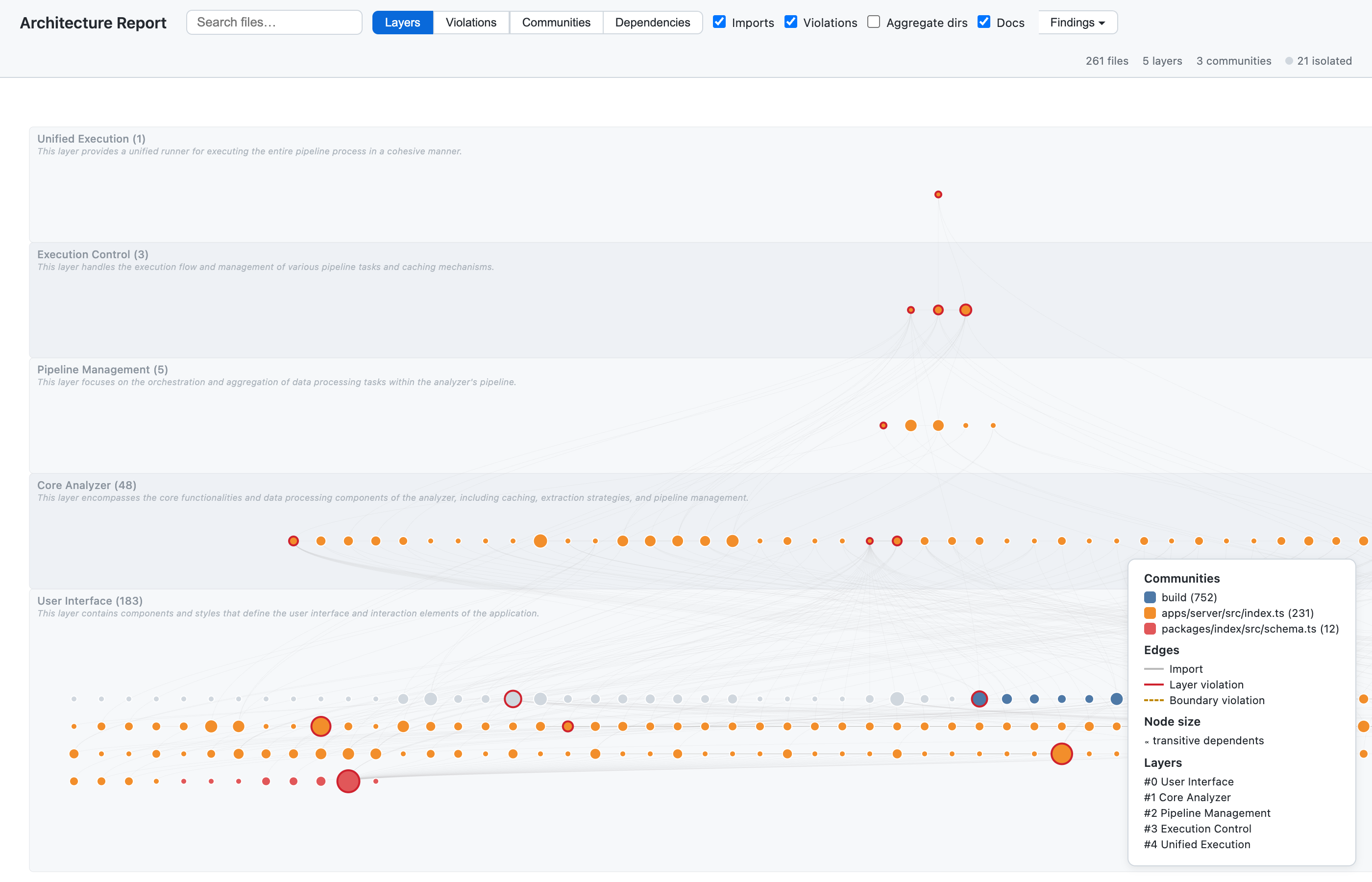Switch to the Violations tab
The height and width of the screenshot is (882, 1372).
(x=471, y=23)
